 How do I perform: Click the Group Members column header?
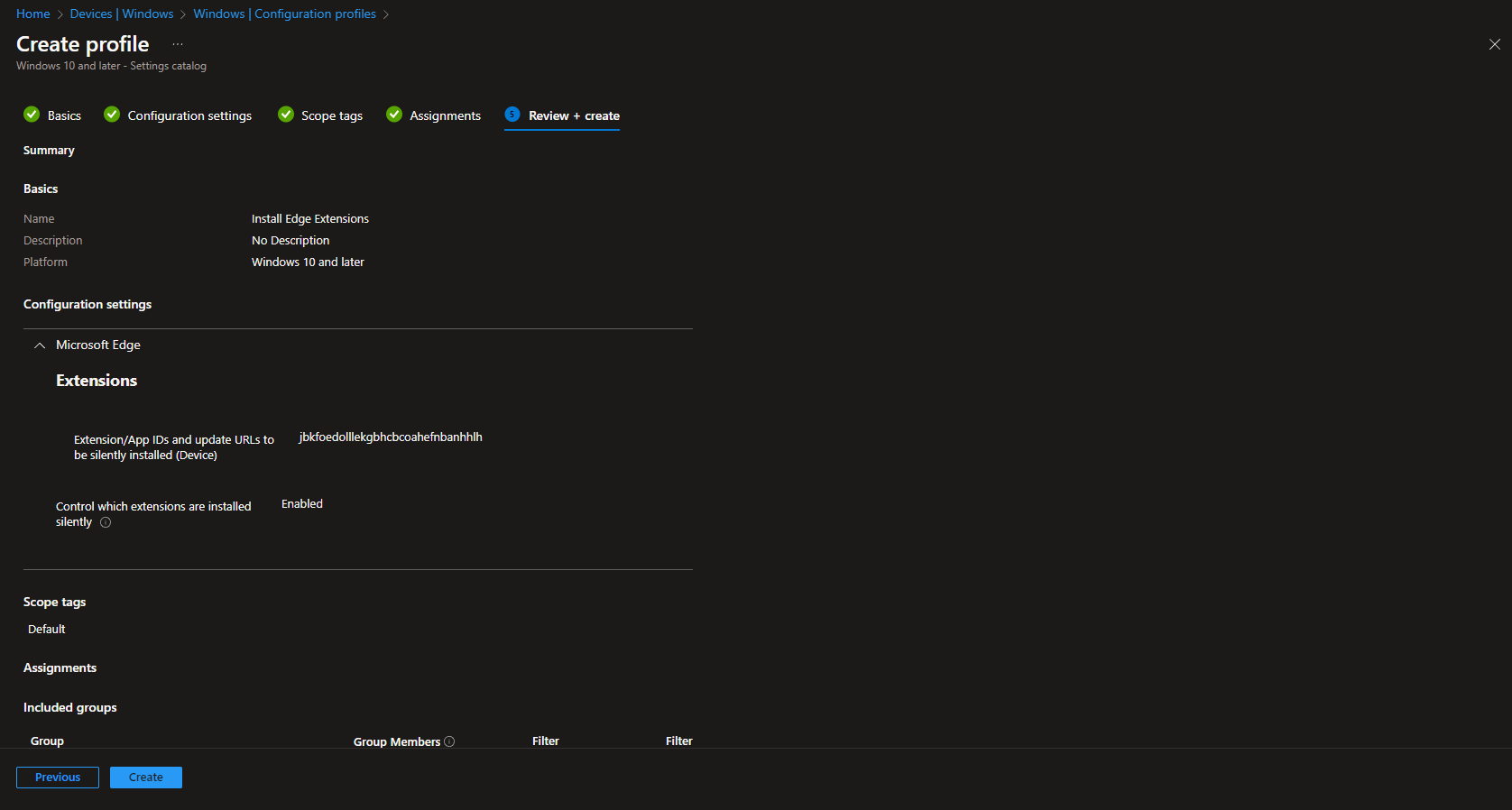point(397,741)
